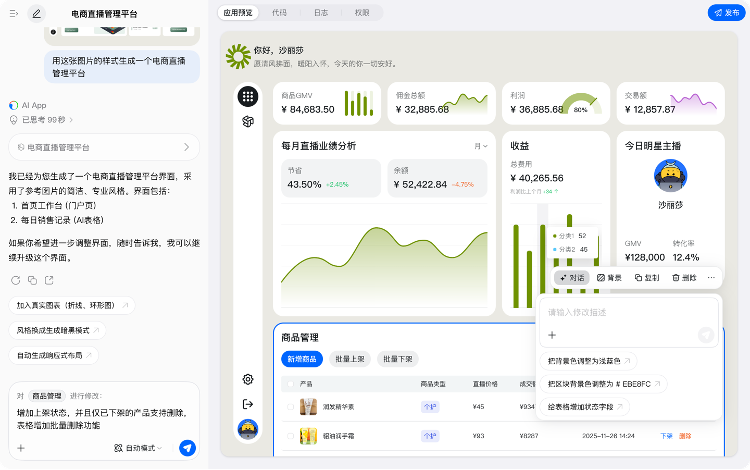Choose suggestion 风格换成生成暗黑模式
This screenshot has width=750, height=470.
57,330
